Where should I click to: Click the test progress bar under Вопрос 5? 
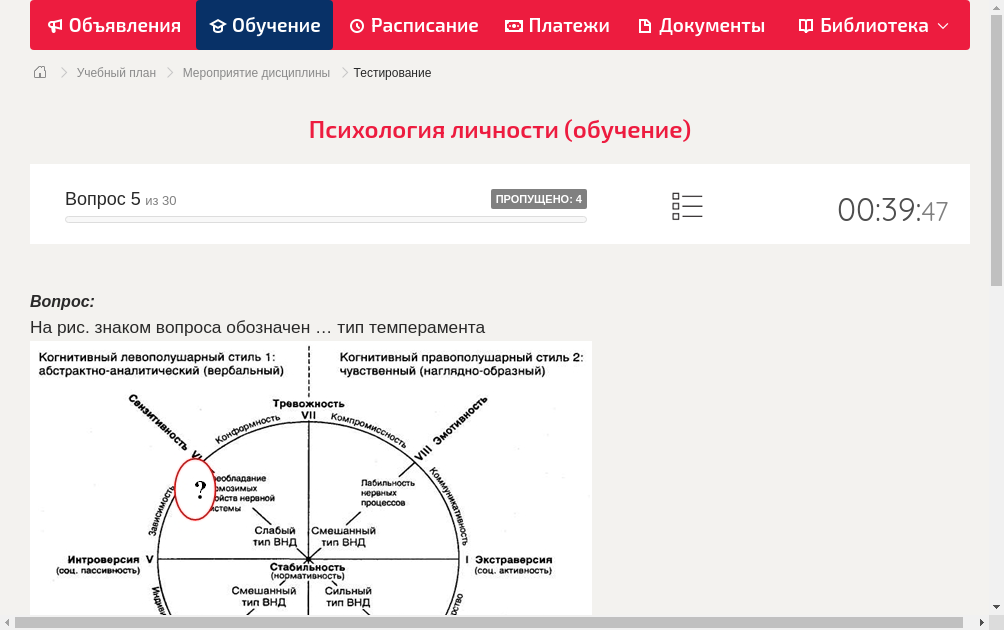point(325,219)
